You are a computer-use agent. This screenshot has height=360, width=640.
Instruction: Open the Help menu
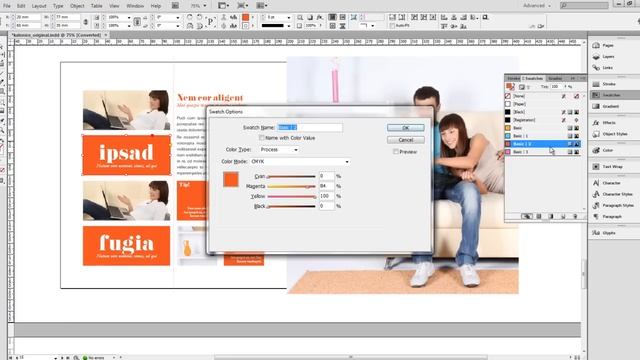(156, 6)
